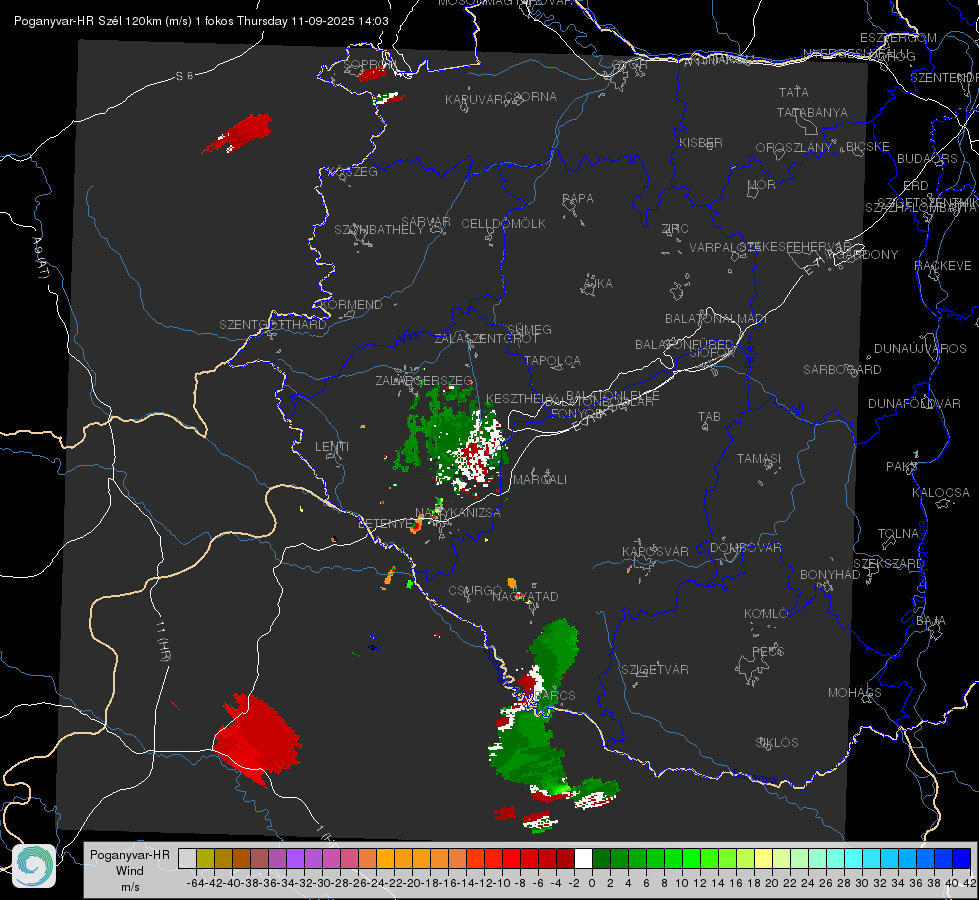Select the RACKEVE label
979x900 pixels.
tap(943, 266)
